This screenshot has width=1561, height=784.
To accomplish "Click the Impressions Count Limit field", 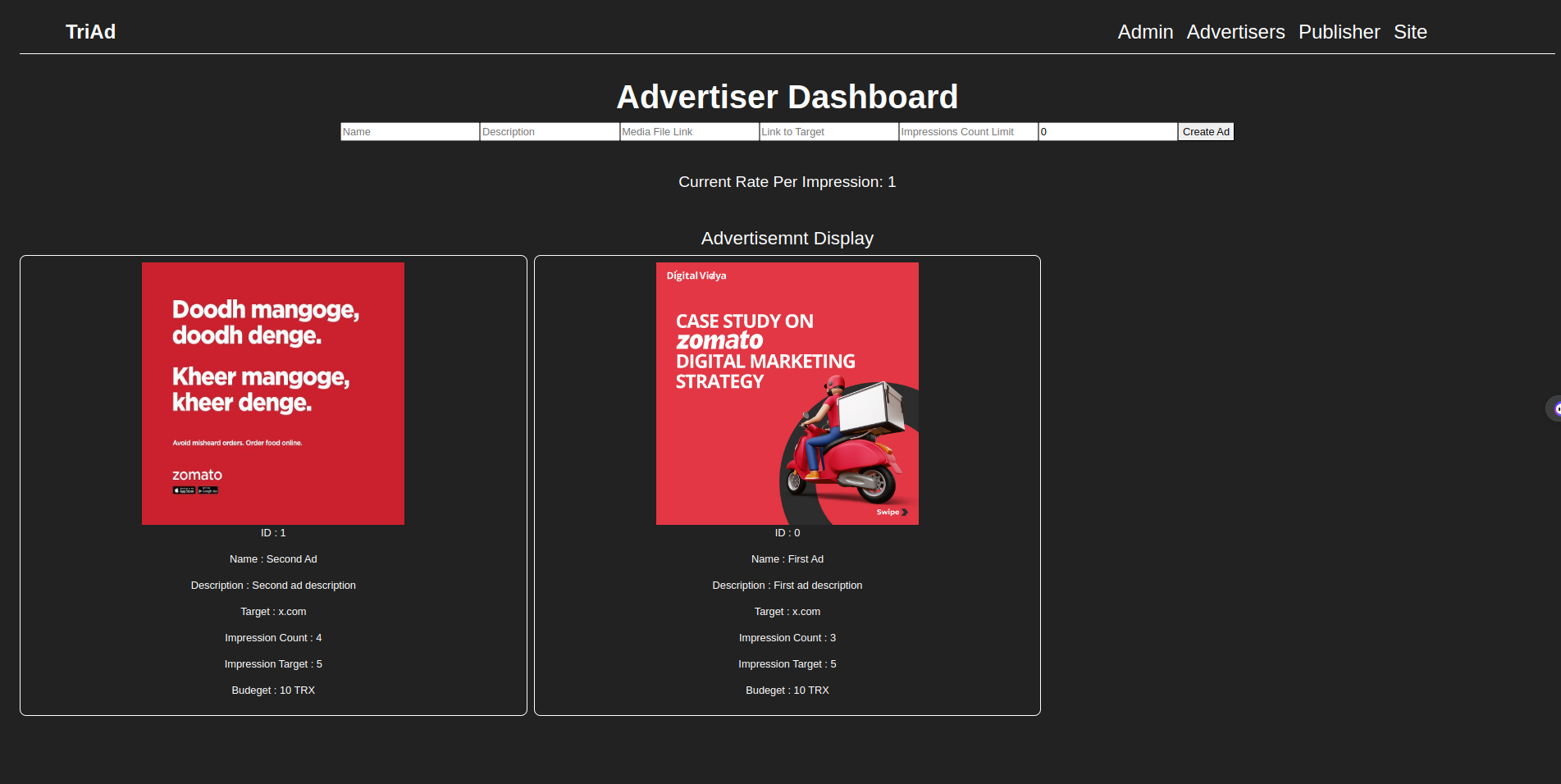I will point(968,132).
